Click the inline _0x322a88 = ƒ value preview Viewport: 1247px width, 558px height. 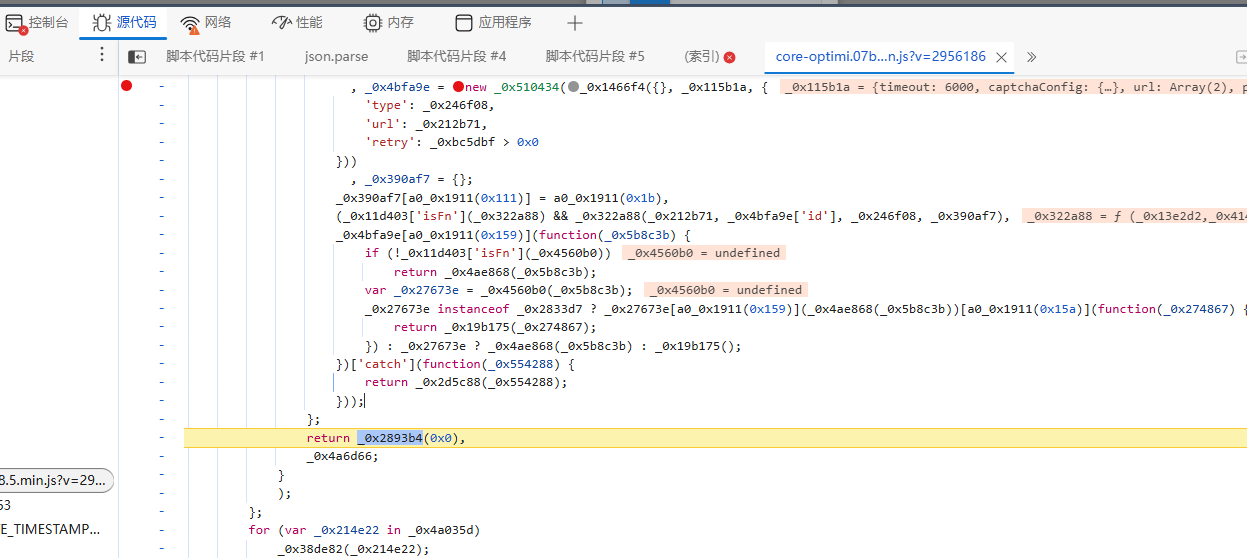click(x=1134, y=216)
